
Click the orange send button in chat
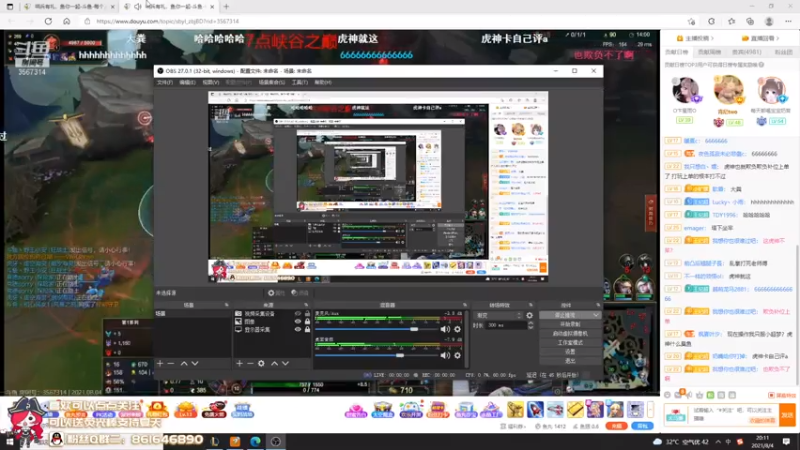(x=787, y=415)
